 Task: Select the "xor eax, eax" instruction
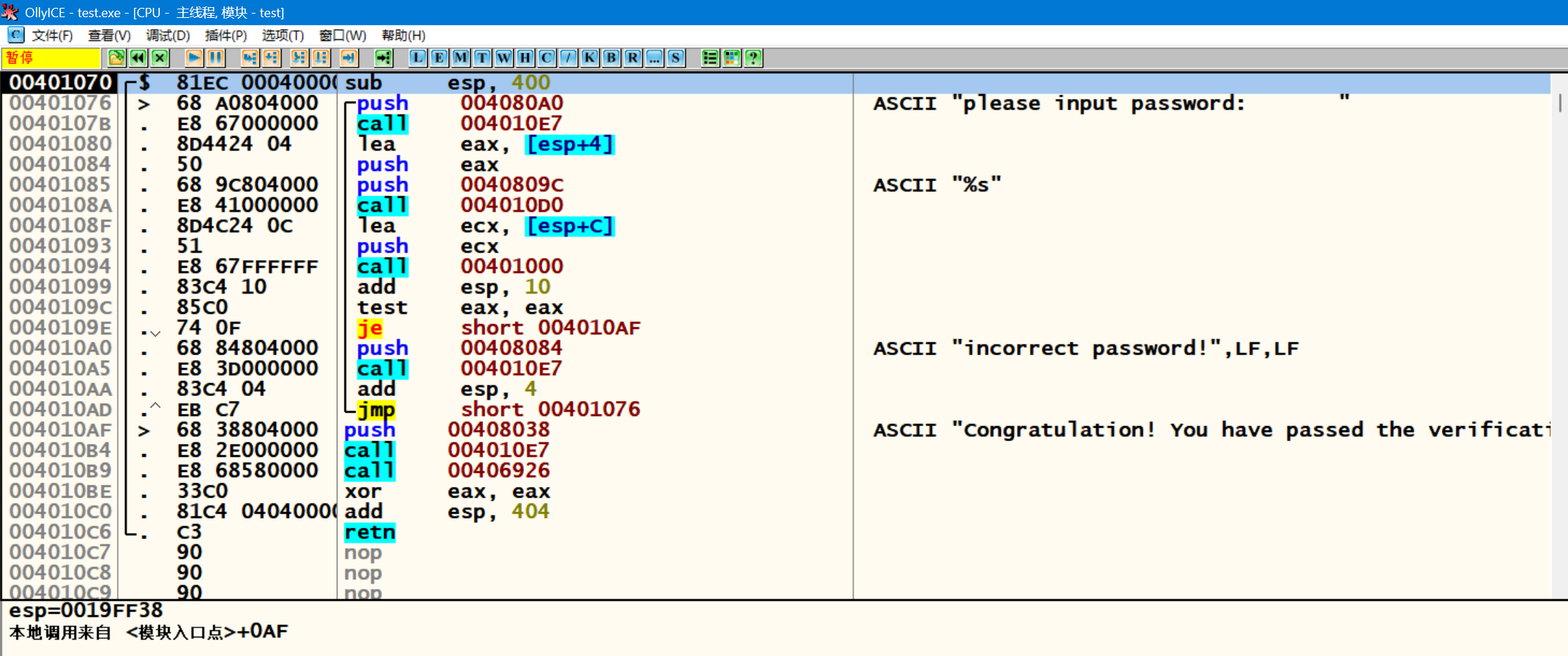[447, 491]
